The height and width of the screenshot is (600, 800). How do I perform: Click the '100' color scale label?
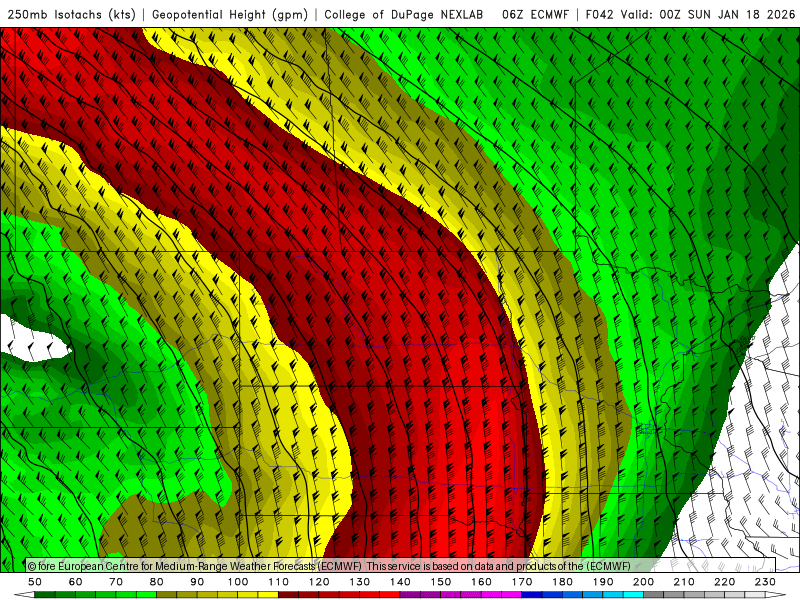238,582
